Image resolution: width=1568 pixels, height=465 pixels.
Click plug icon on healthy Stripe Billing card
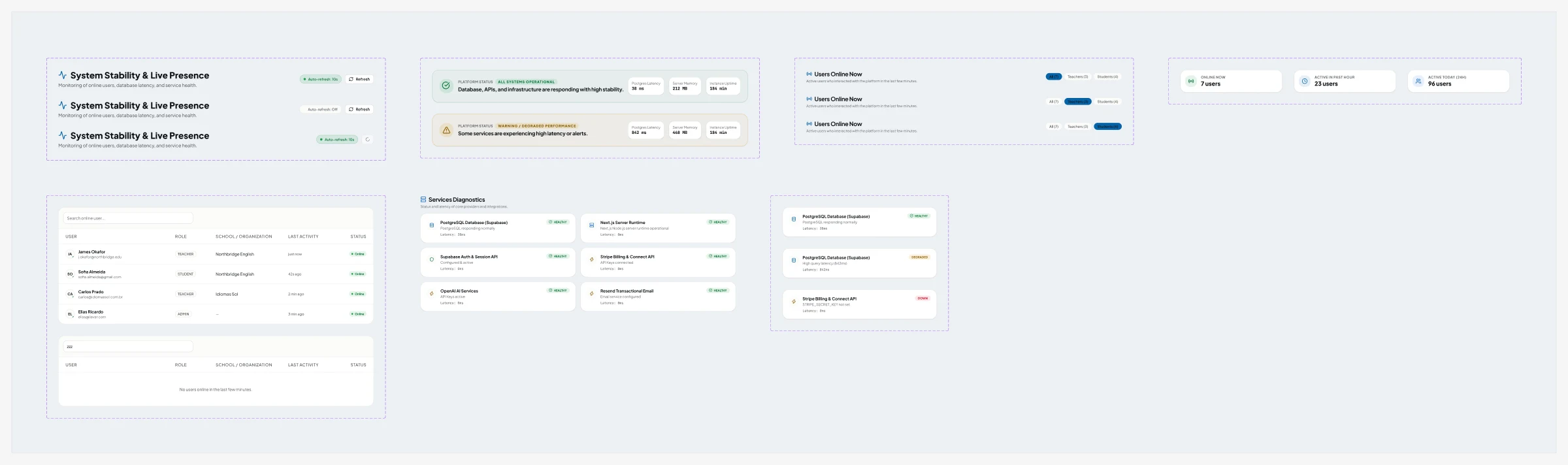[591, 259]
